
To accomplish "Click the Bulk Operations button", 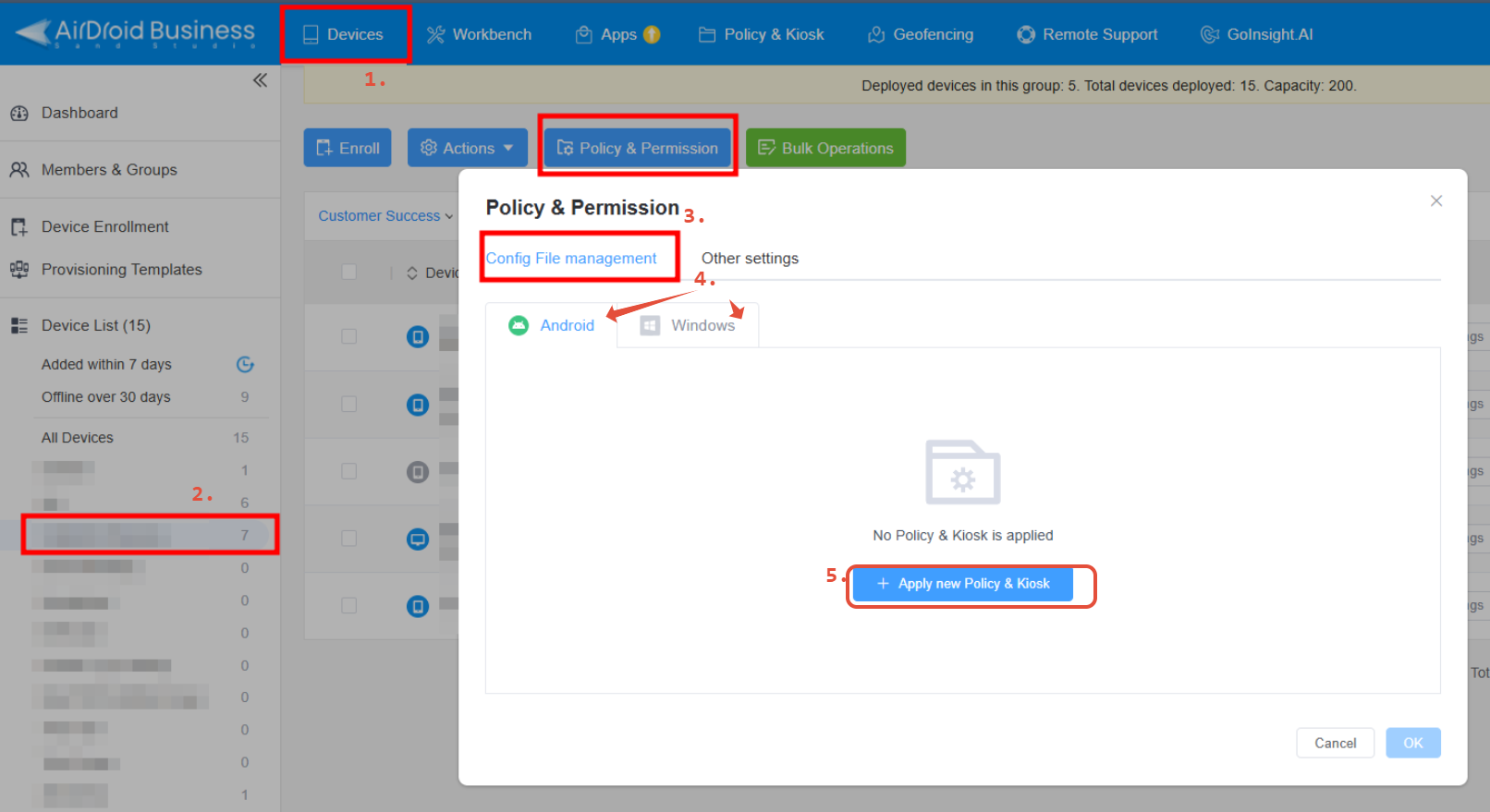I will [x=825, y=148].
